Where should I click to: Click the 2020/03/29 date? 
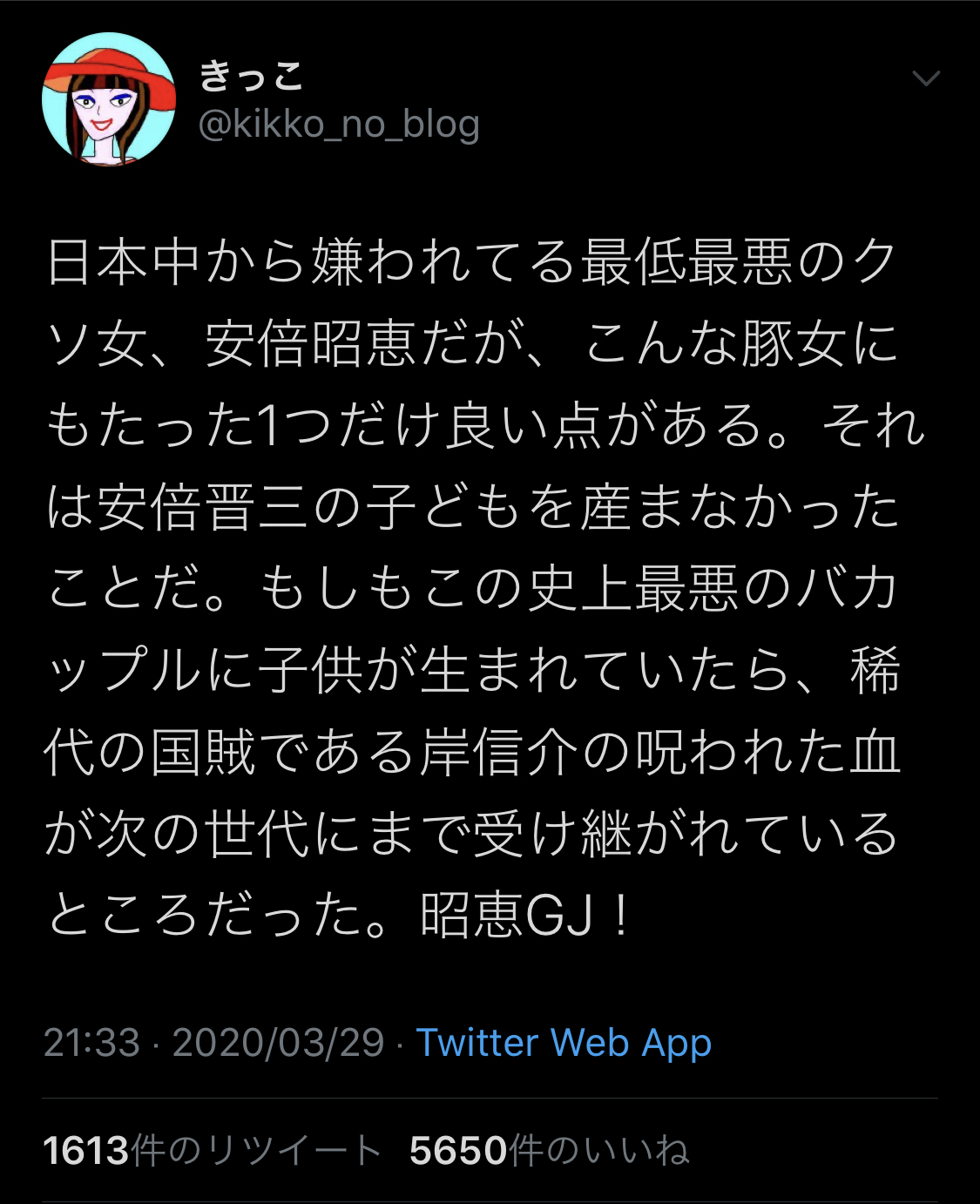(278, 1043)
